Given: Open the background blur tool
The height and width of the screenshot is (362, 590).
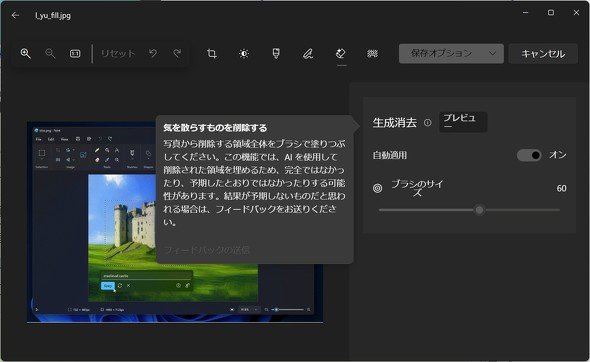Looking at the screenshot, I should pos(373,54).
